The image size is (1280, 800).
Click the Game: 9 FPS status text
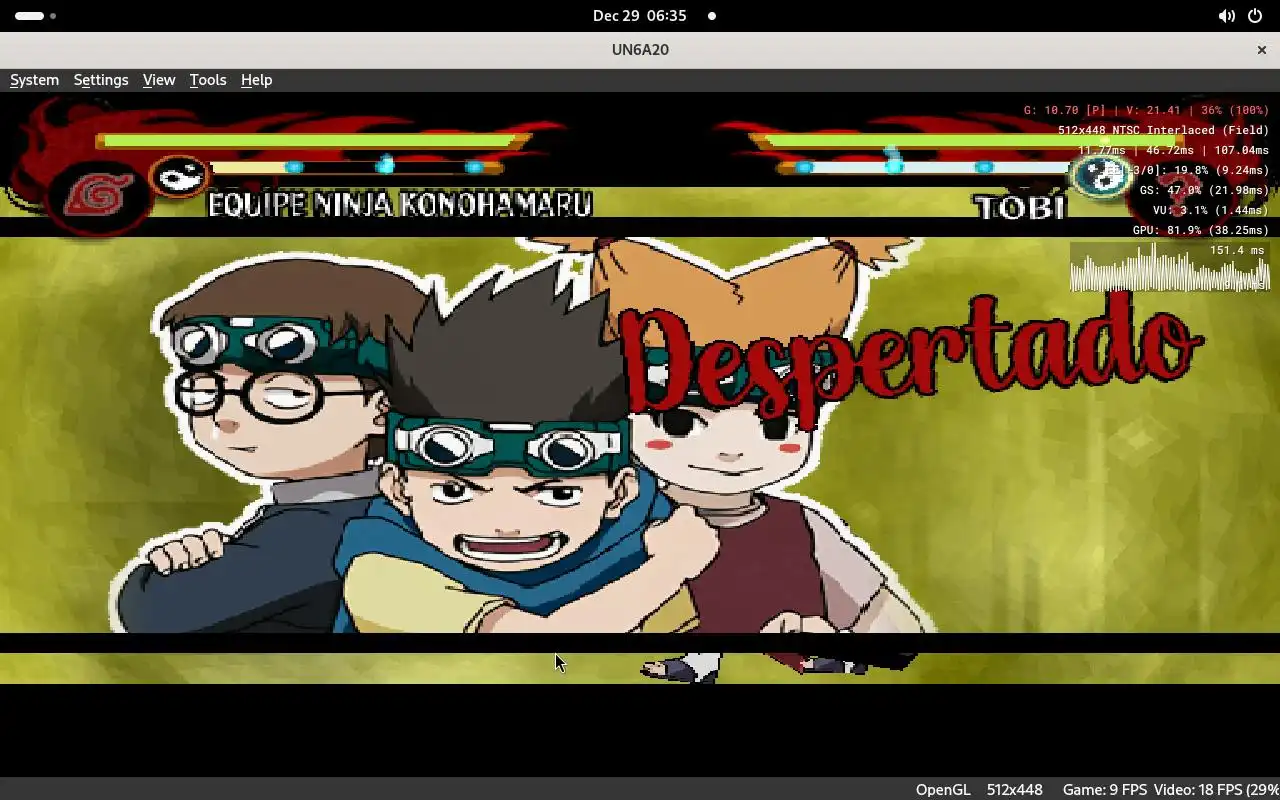point(1104,789)
